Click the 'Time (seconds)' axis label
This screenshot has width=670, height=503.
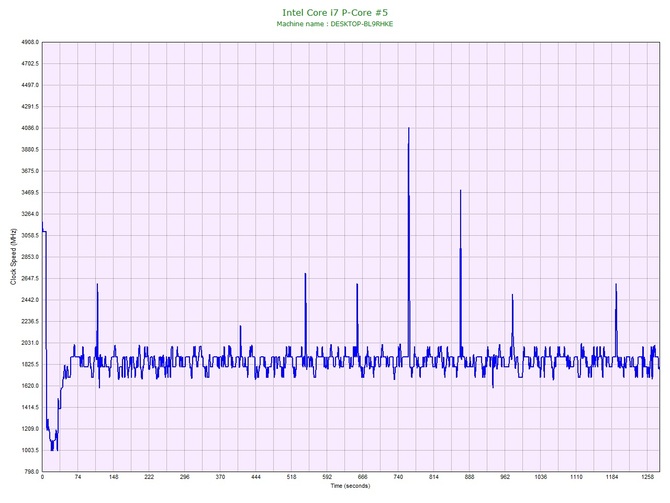[350, 486]
